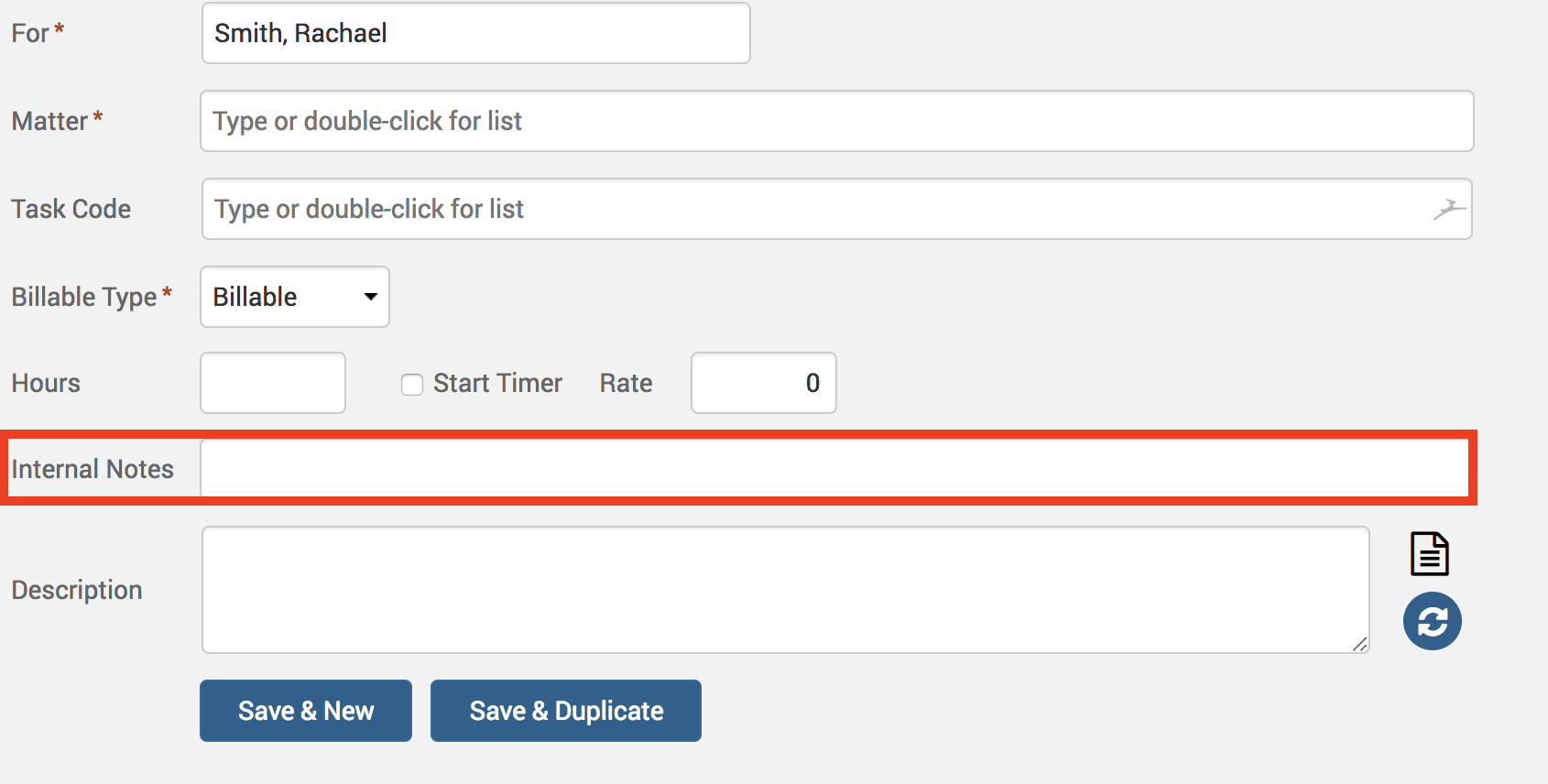Focus the Matter input field
The height and width of the screenshot is (784, 1548).
(836, 121)
